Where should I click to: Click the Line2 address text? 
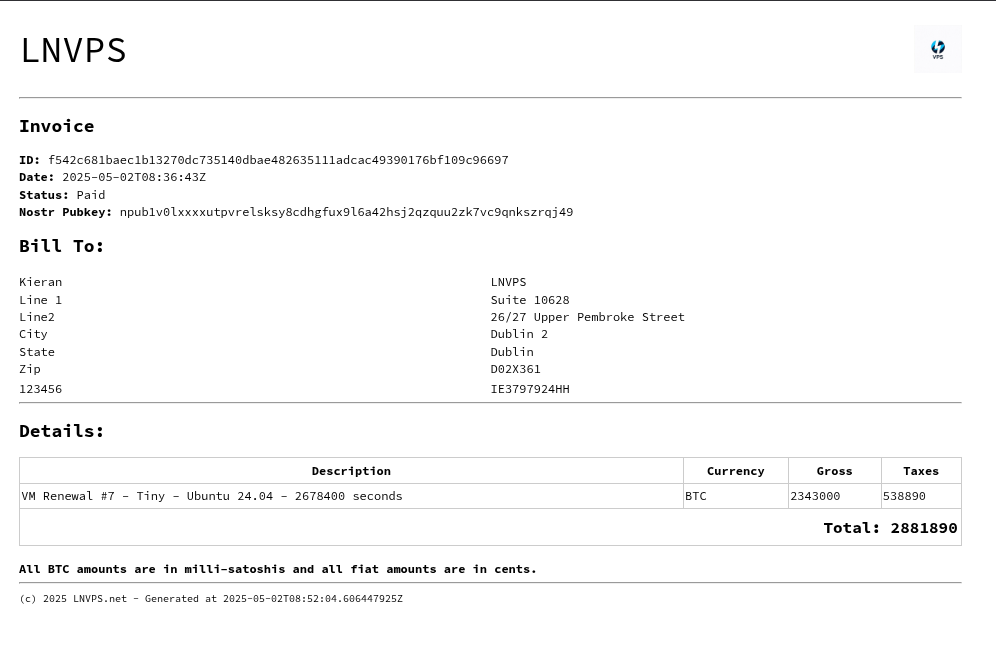[37, 317]
